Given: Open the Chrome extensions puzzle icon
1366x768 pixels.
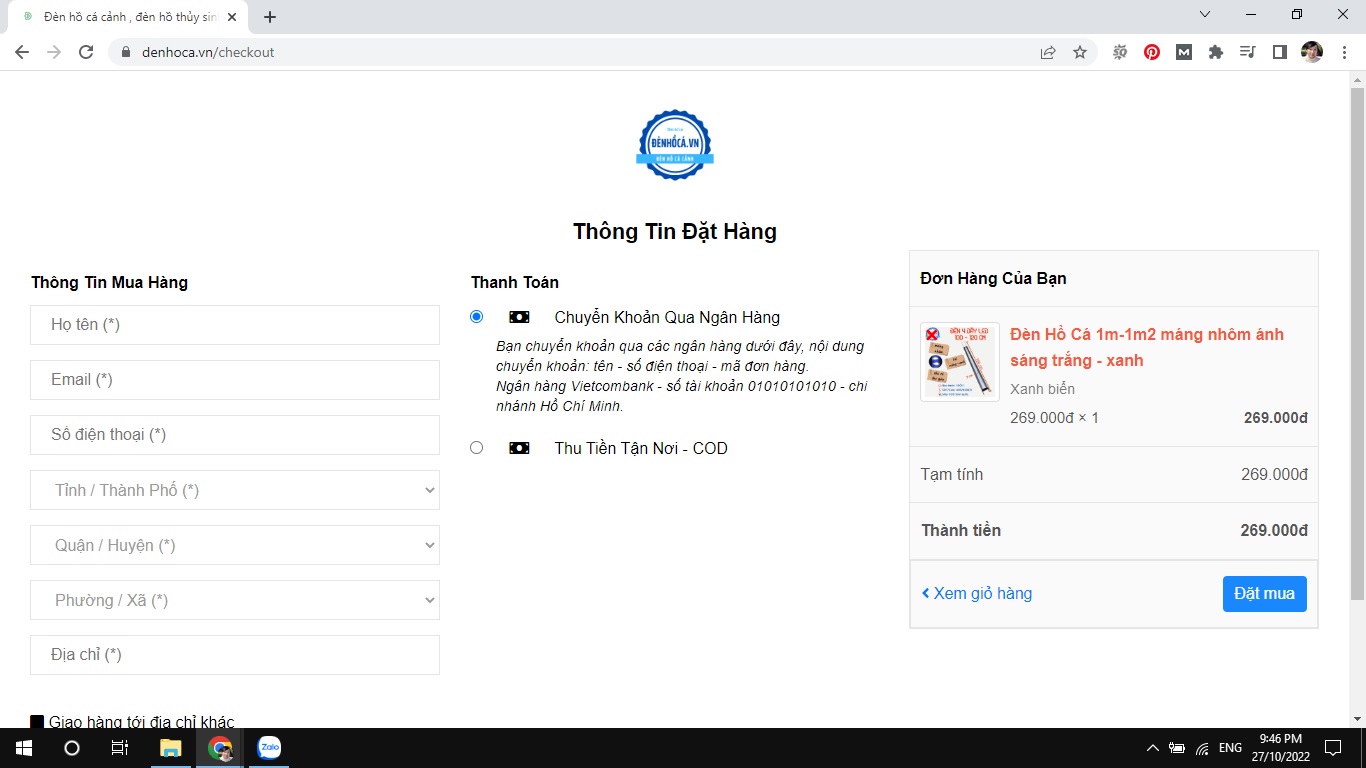Looking at the screenshot, I should (1216, 52).
